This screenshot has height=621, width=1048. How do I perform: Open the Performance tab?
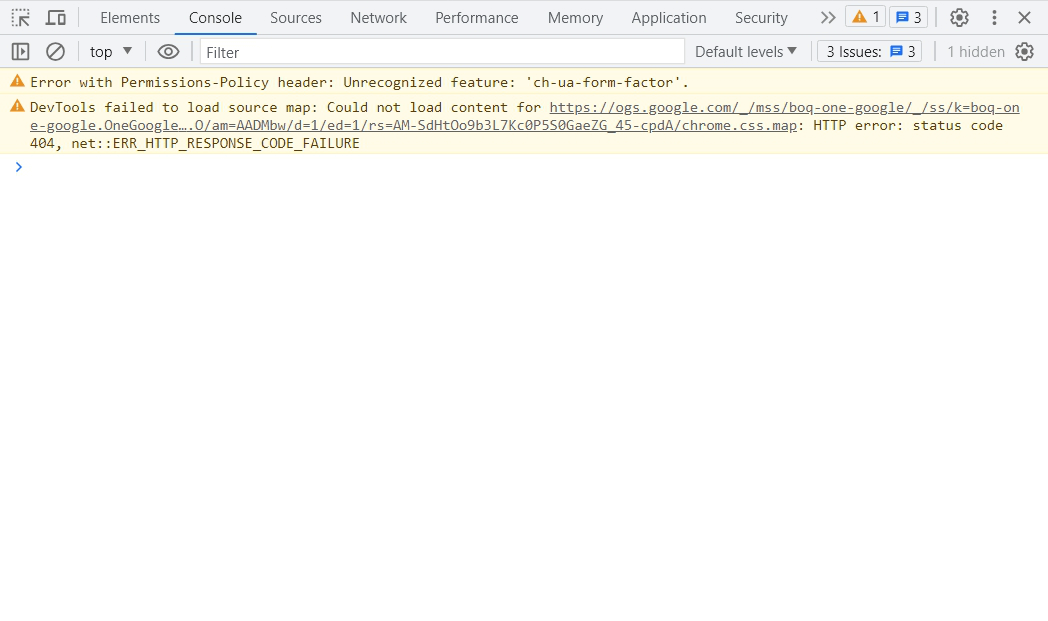(477, 18)
